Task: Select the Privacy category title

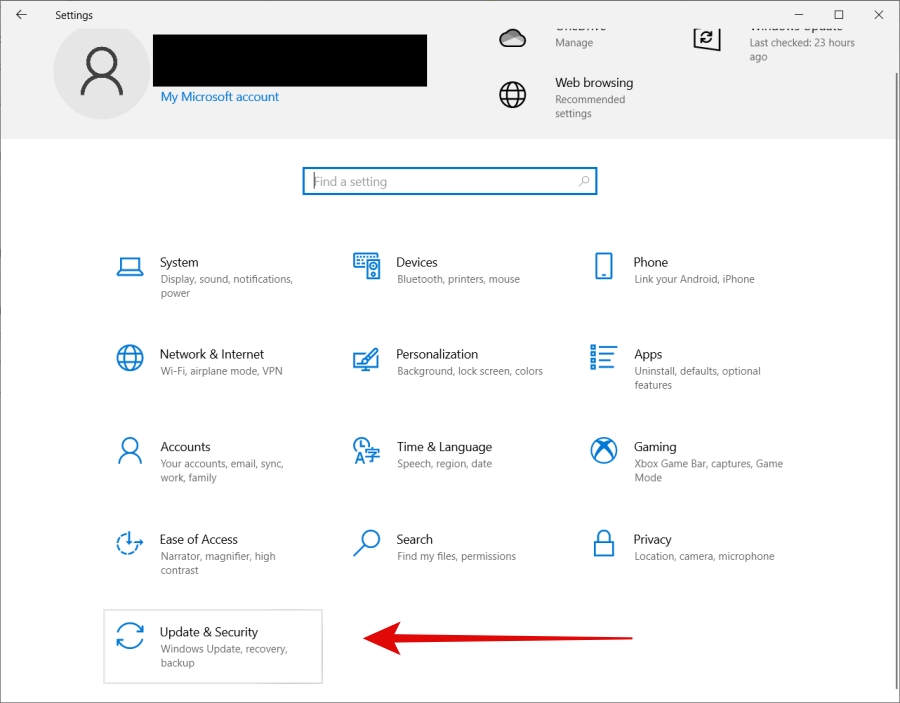Action: (652, 539)
